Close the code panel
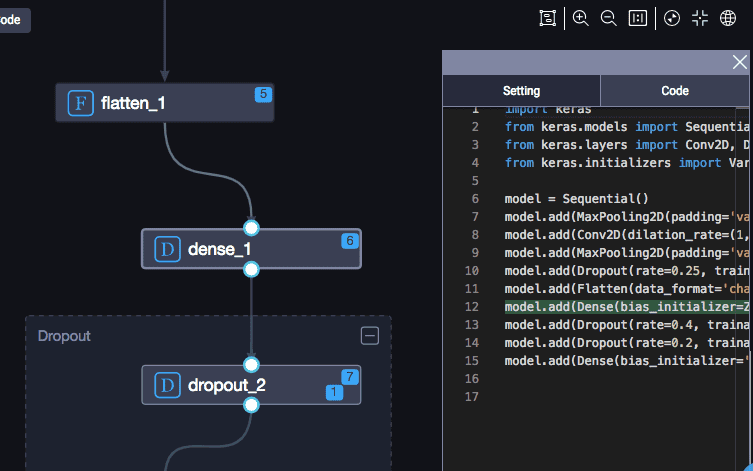Viewport: 753px width, 471px height. [740, 62]
